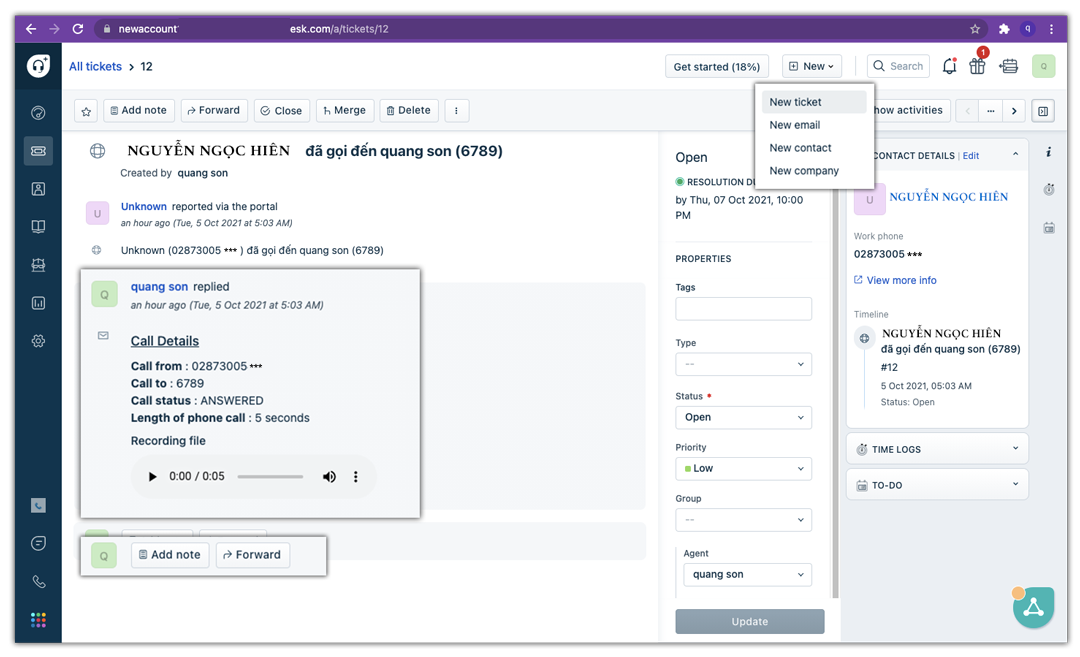Screen dimensions: 1080x657
Task: Choose New contact in the dropdown menu
Action: tap(800, 148)
